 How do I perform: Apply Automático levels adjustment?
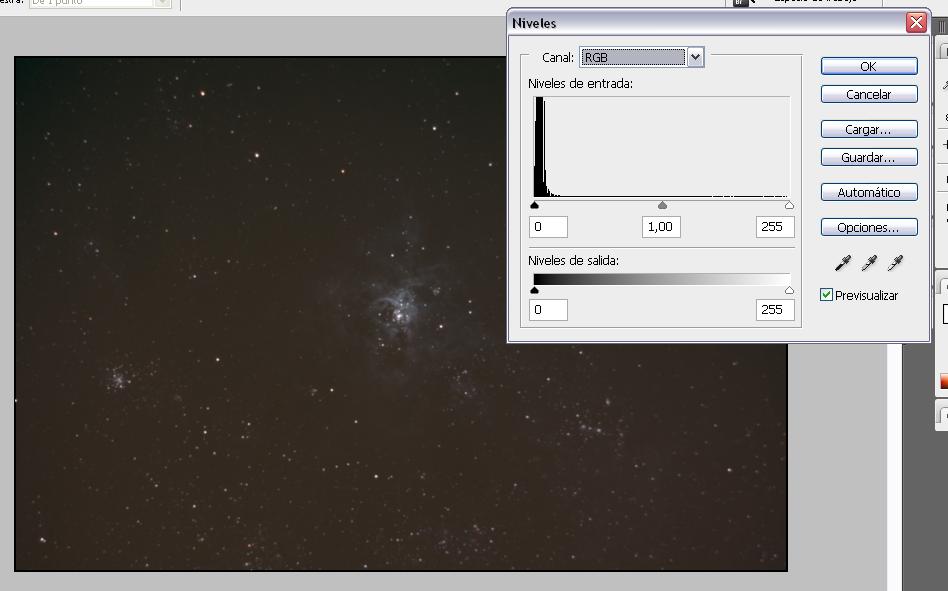pos(869,192)
